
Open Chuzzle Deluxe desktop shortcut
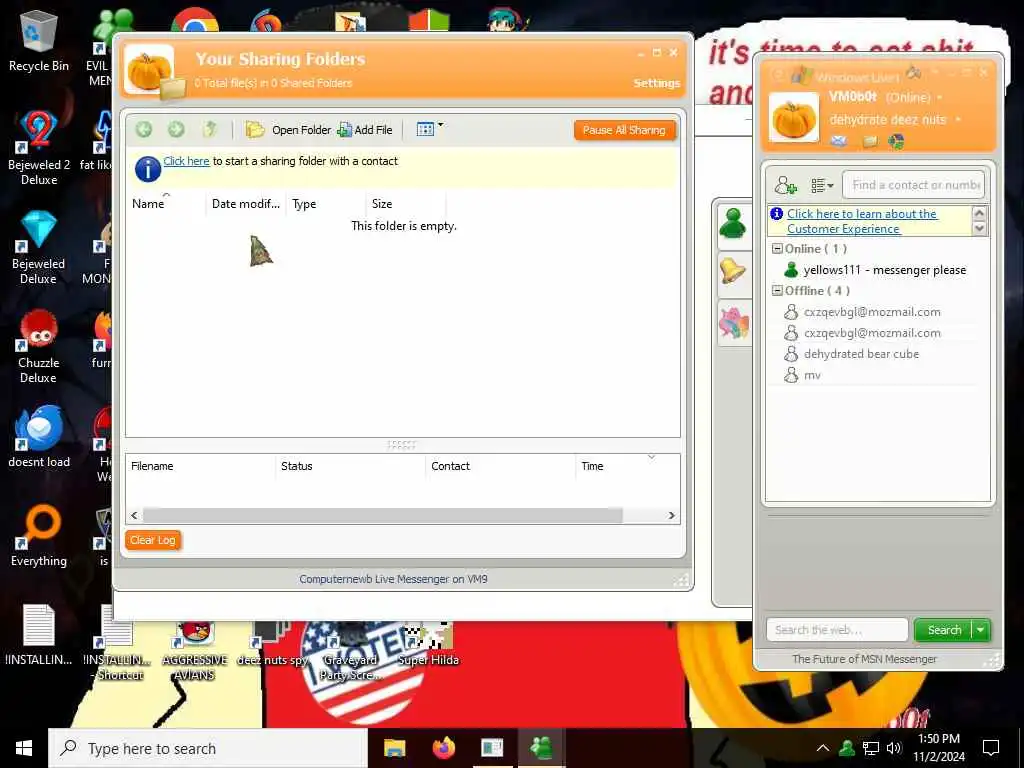[39, 346]
